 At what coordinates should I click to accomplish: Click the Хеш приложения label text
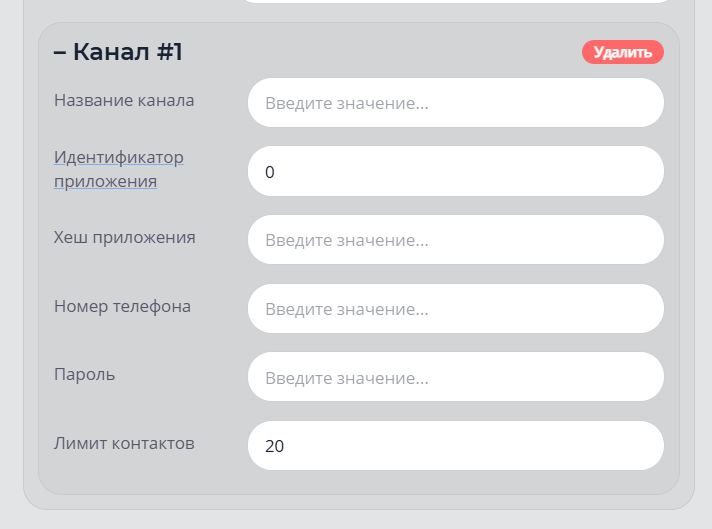click(x=124, y=237)
